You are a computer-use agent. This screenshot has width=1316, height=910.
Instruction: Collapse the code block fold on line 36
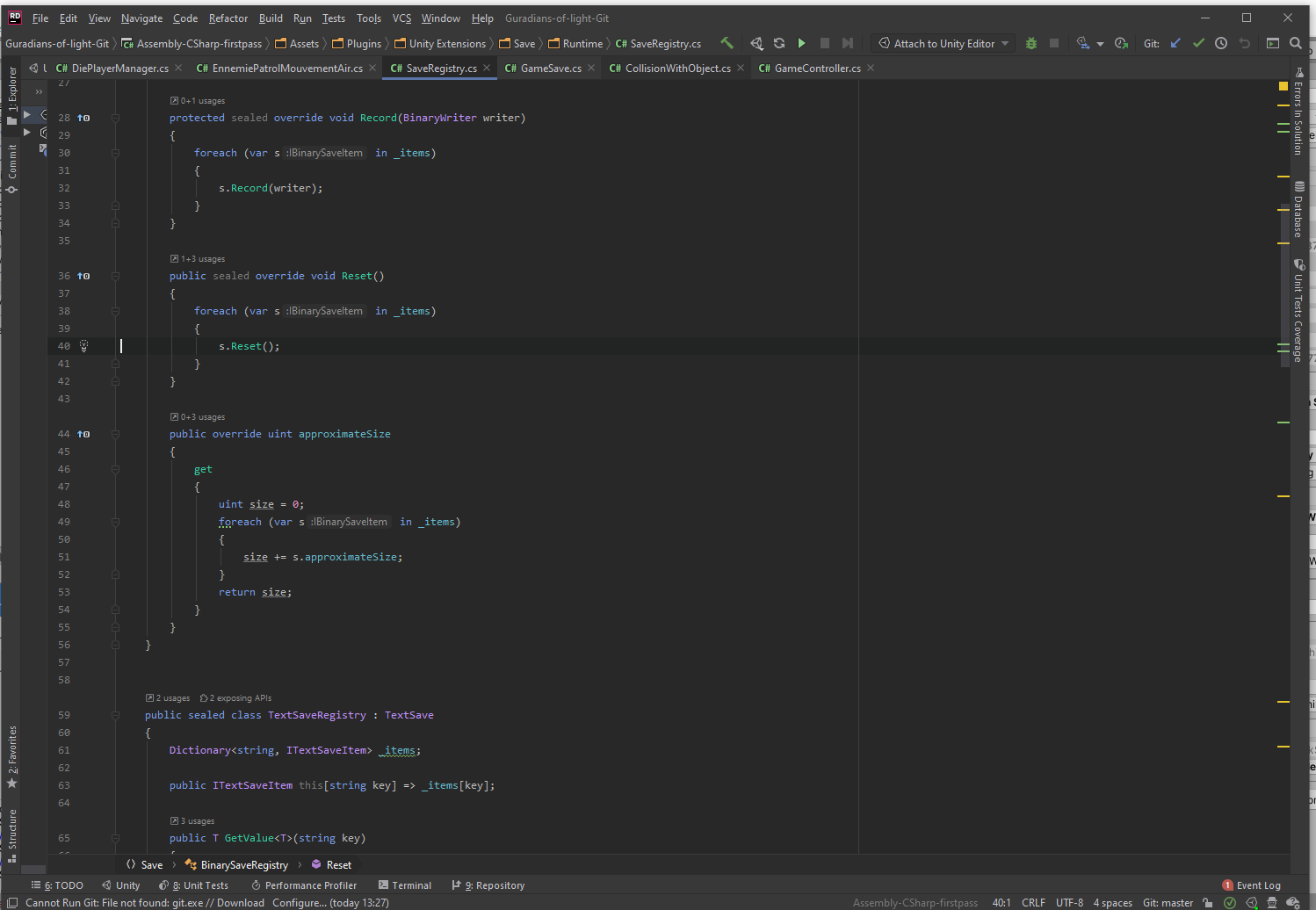pos(115,276)
